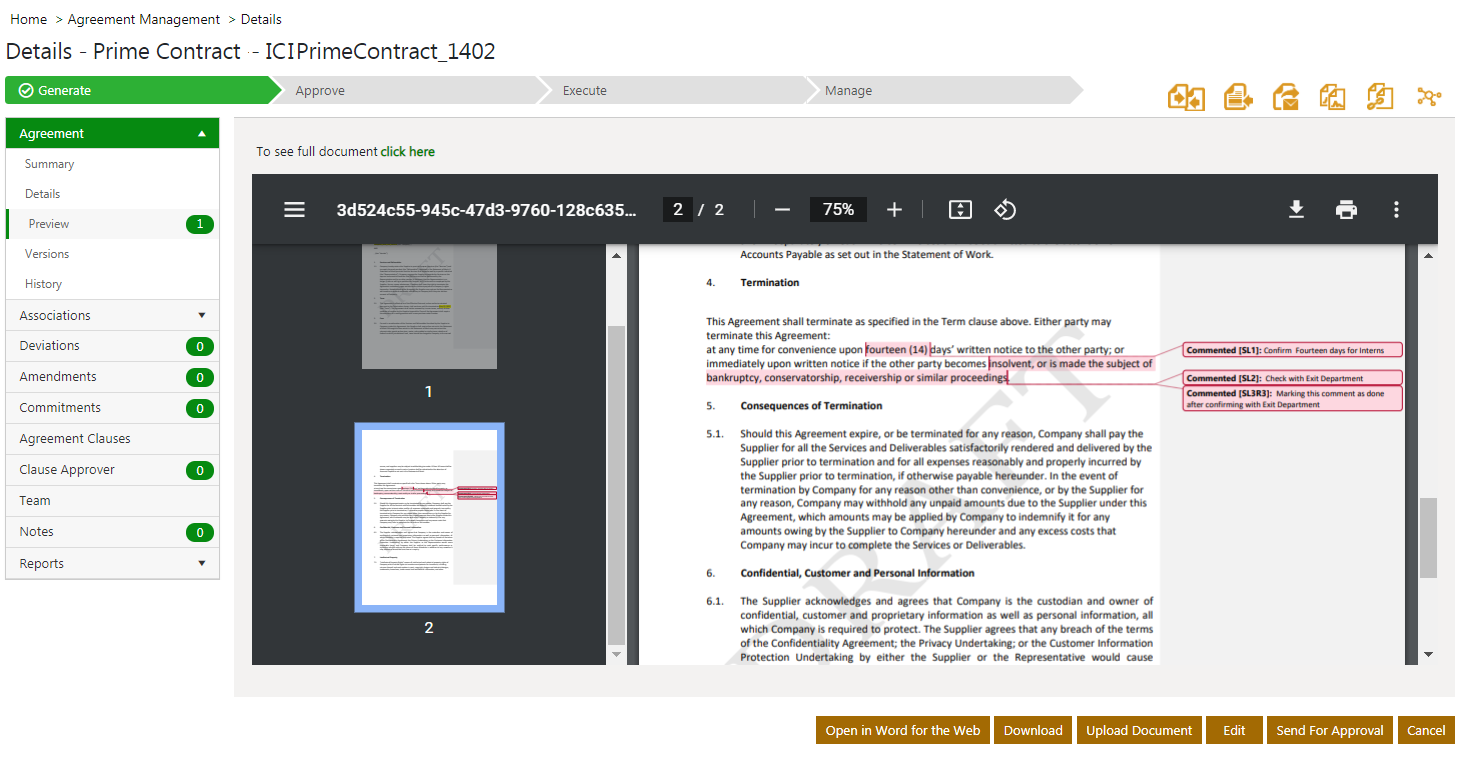The width and height of the screenshot is (1463, 758).
Task: Zoom out the PDF with minus button
Action: [x=783, y=210]
